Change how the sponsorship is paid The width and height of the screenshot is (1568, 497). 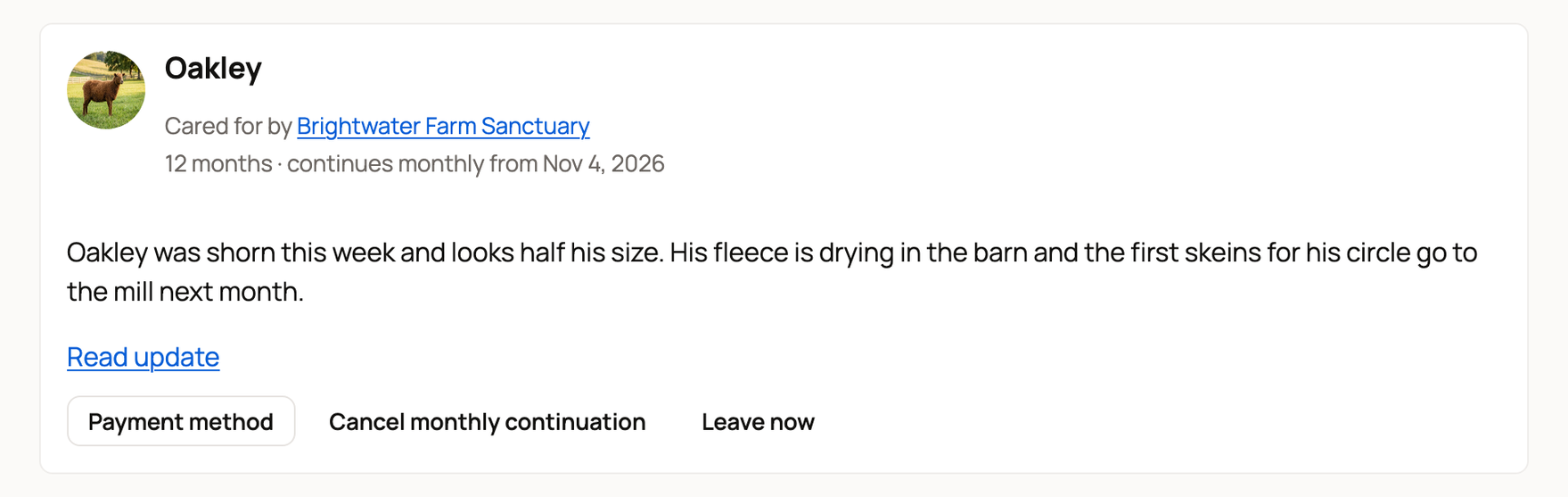pyautogui.click(x=181, y=421)
